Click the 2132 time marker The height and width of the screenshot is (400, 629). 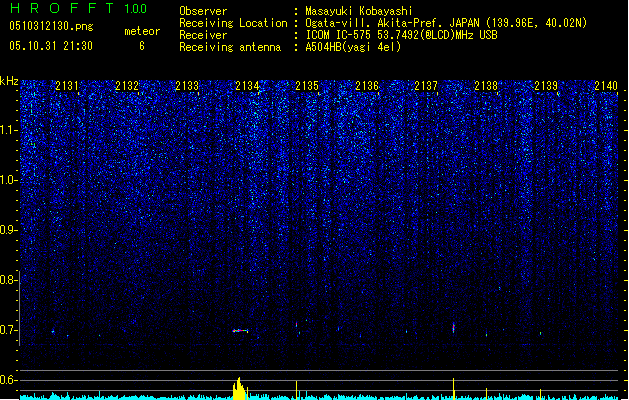coord(127,86)
